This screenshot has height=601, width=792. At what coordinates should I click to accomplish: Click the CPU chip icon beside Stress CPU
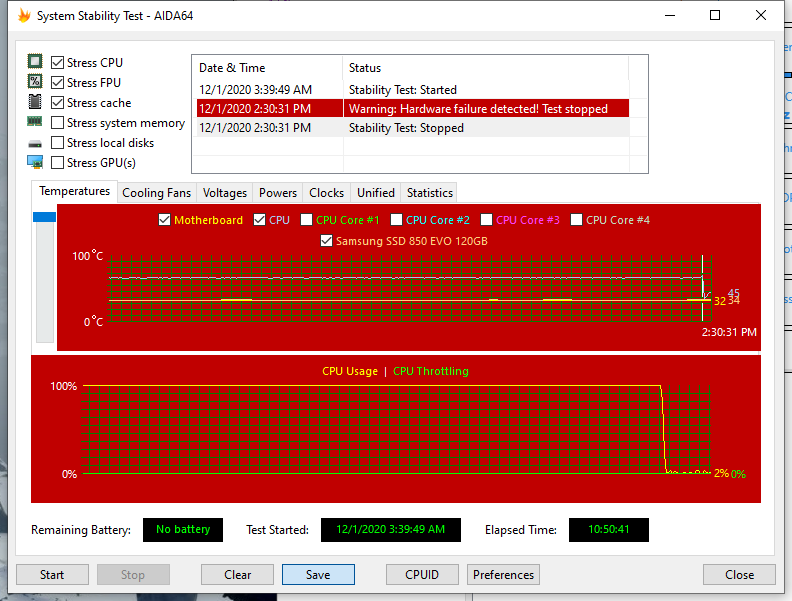point(35,62)
